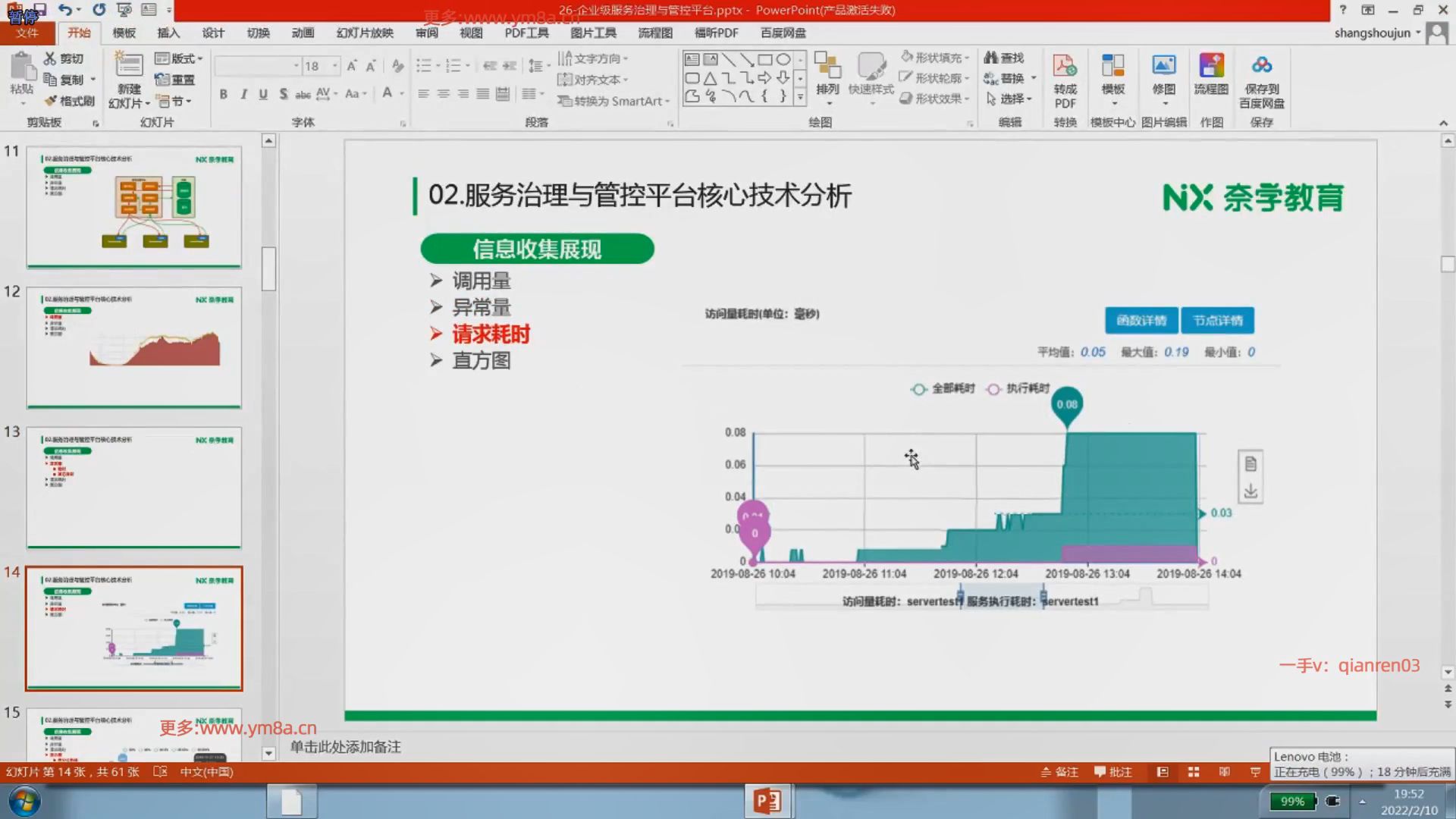This screenshot has width=1456, height=819.
Task: Click the Comments button in the status bar
Action: [1112, 772]
